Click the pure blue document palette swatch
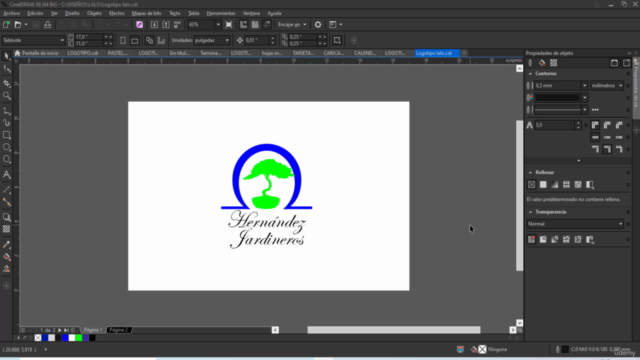The image size is (640, 360). coord(65,338)
